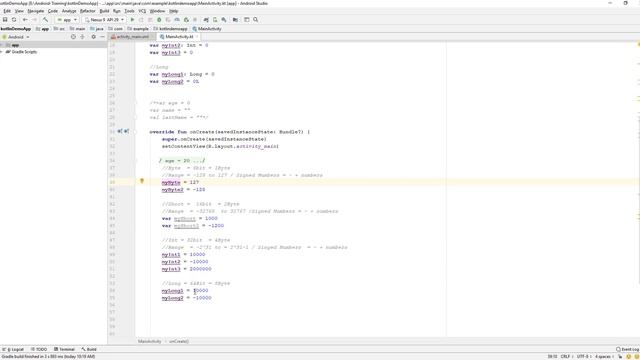Image resolution: width=640 pixels, height=360 pixels.
Task: Open the run configuration 'app' dropdown
Action: pyautogui.click(x=67, y=20)
